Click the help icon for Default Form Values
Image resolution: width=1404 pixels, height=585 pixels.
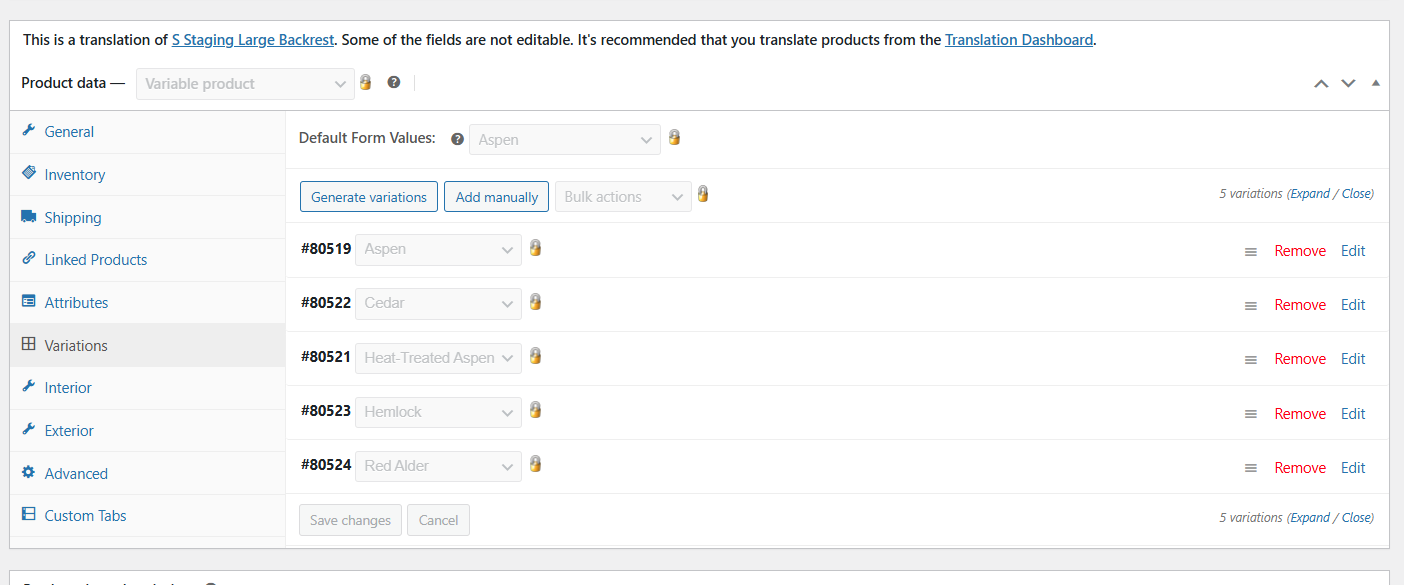[458, 140]
